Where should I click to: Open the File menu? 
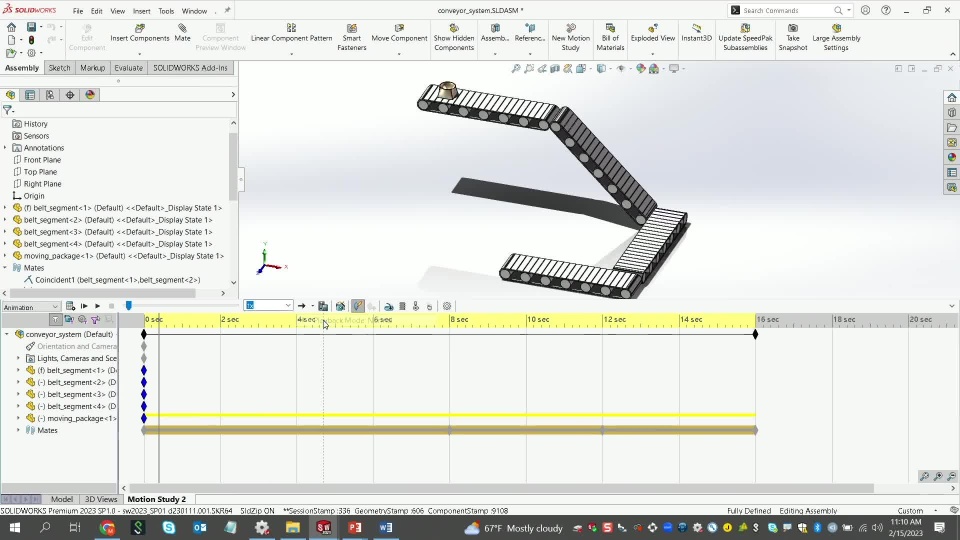[78, 11]
